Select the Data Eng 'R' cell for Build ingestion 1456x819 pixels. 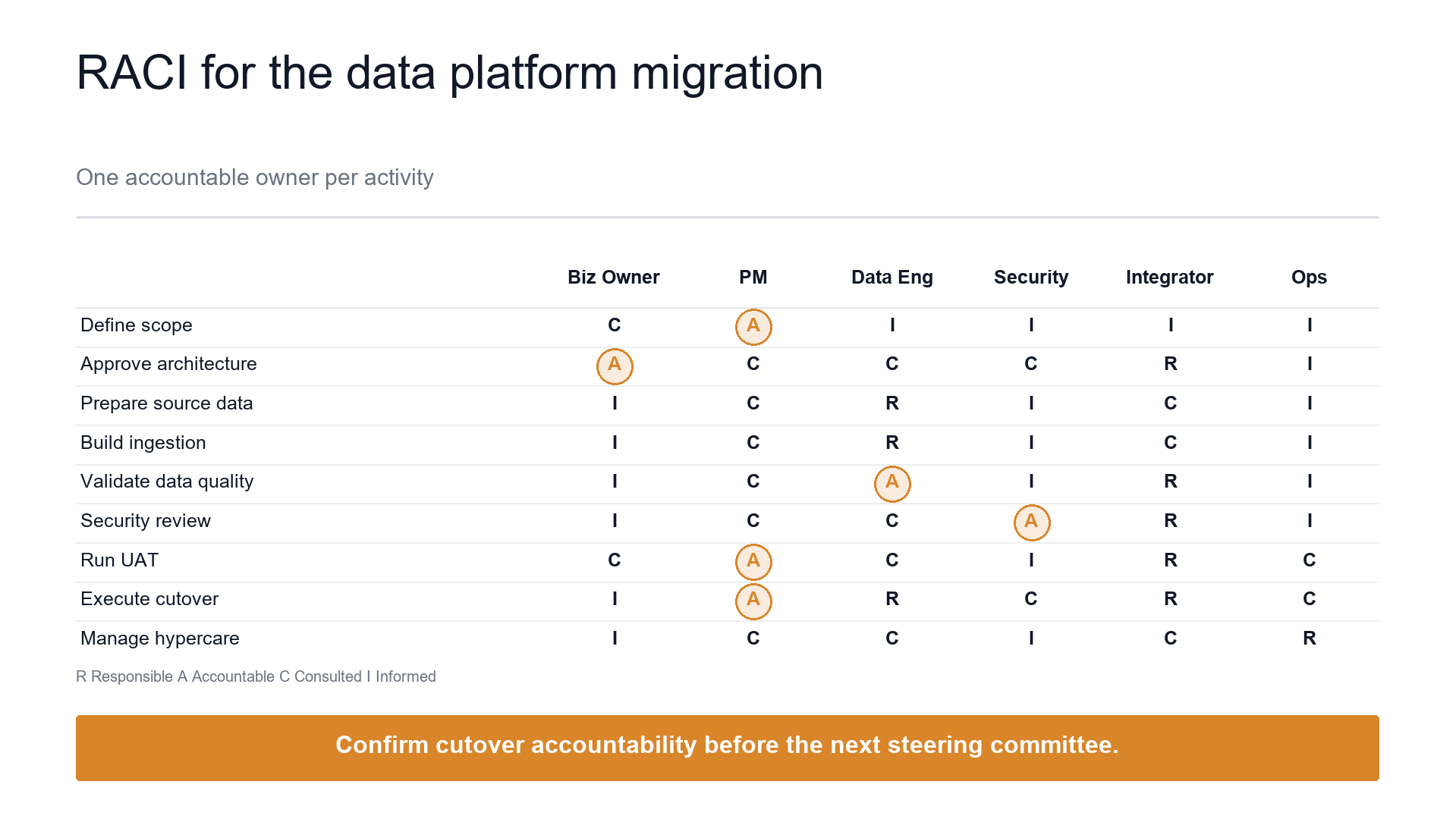tap(892, 443)
